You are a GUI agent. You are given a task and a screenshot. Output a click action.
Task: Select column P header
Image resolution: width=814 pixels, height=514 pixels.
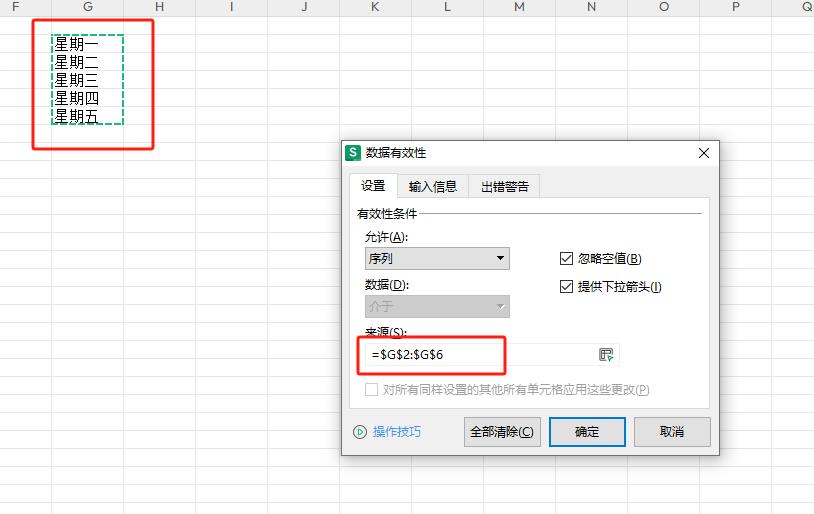736,7
